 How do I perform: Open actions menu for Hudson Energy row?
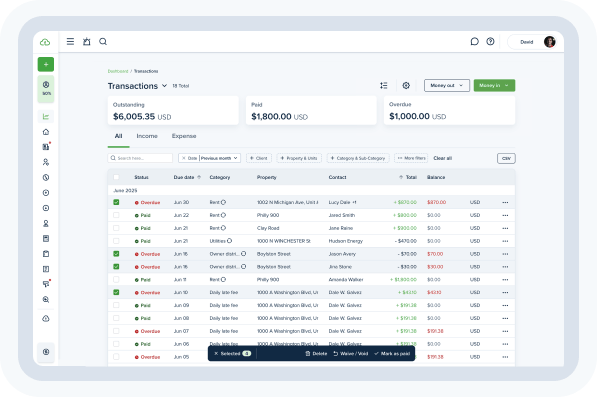click(x=505, y=241)
